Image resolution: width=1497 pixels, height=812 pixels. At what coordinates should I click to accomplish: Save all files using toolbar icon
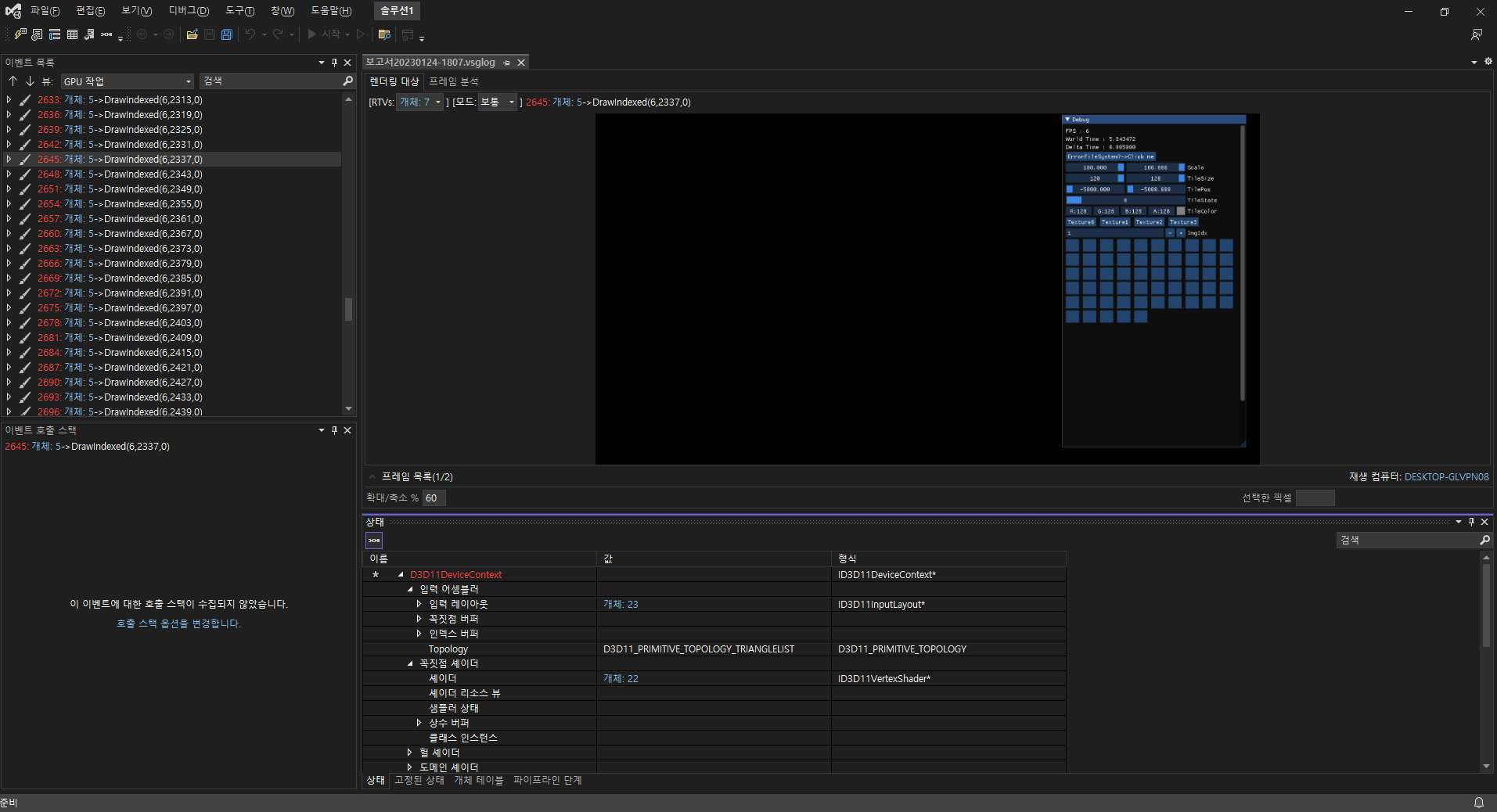[x=226, y=34]
